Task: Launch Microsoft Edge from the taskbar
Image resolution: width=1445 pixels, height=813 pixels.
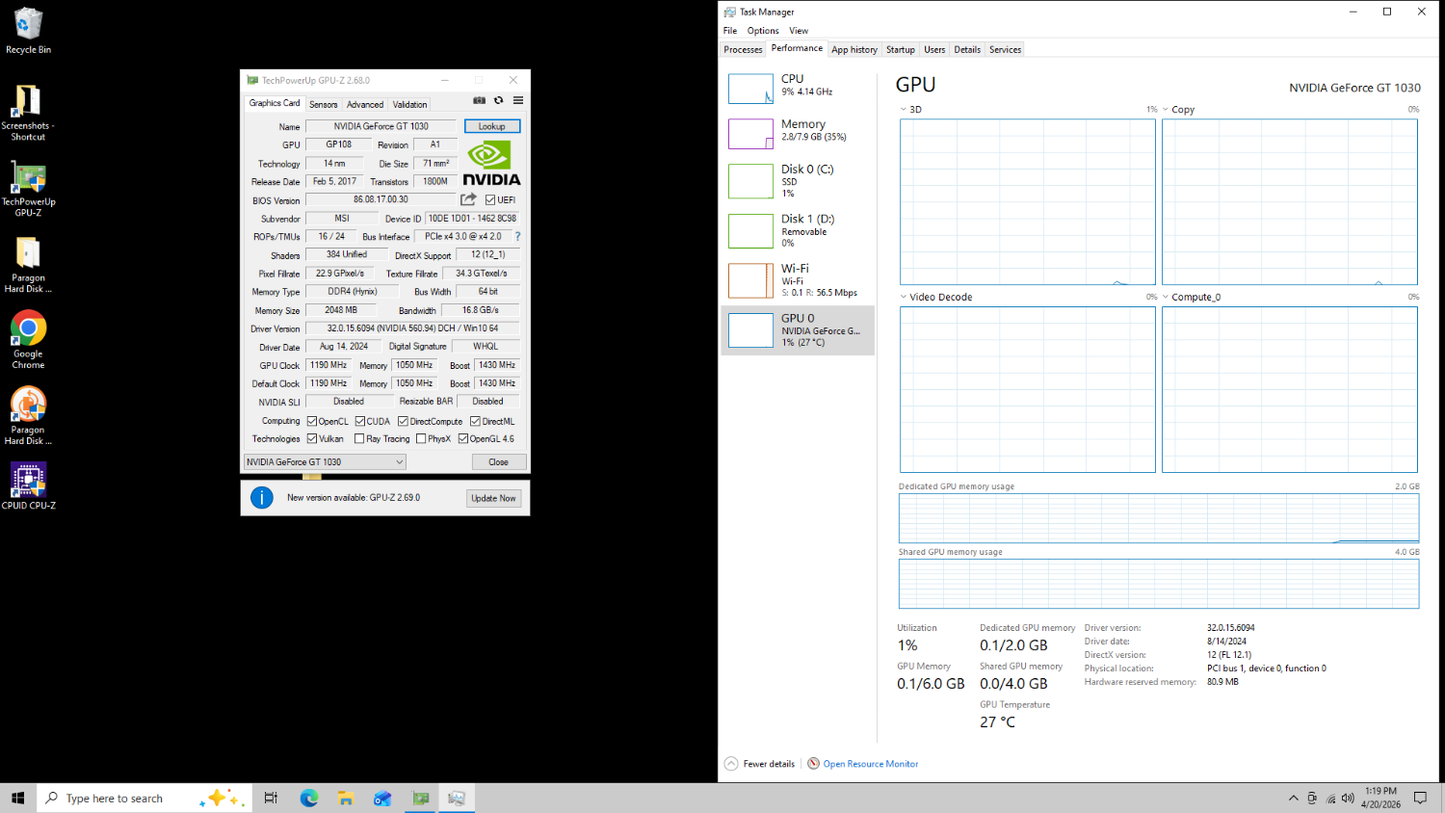Action: 309,798
